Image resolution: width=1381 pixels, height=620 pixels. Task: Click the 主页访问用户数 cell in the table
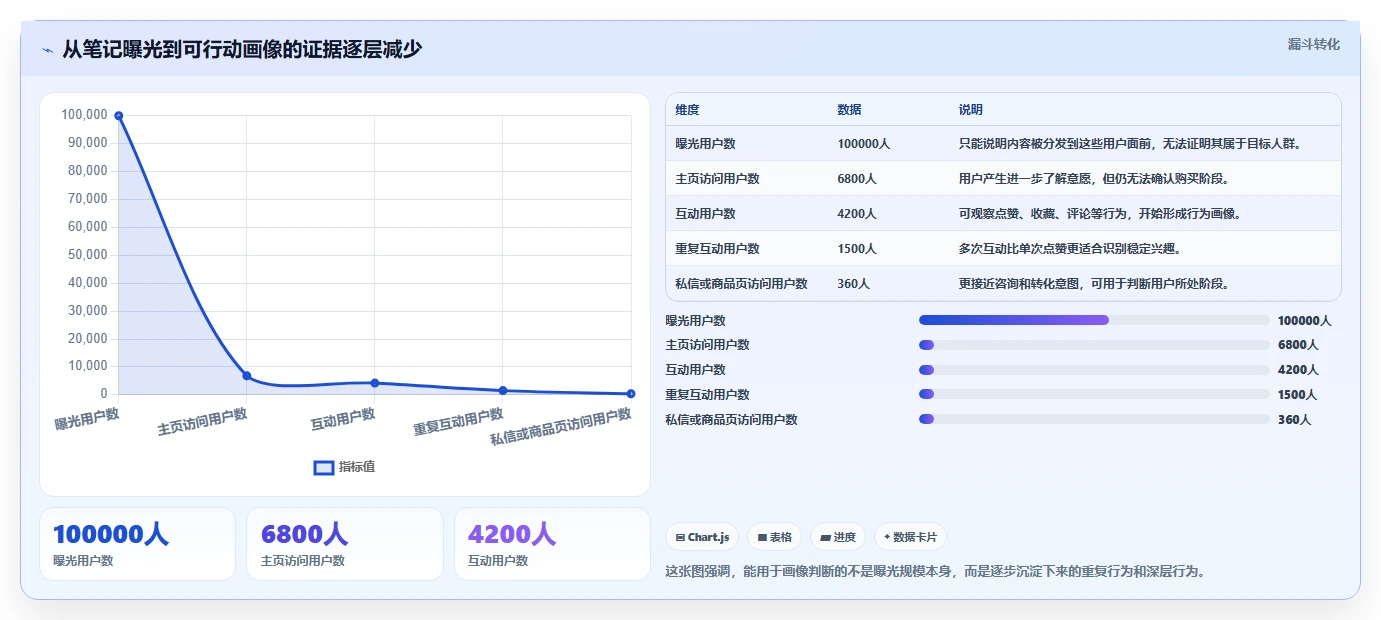(x=717, y=179)
